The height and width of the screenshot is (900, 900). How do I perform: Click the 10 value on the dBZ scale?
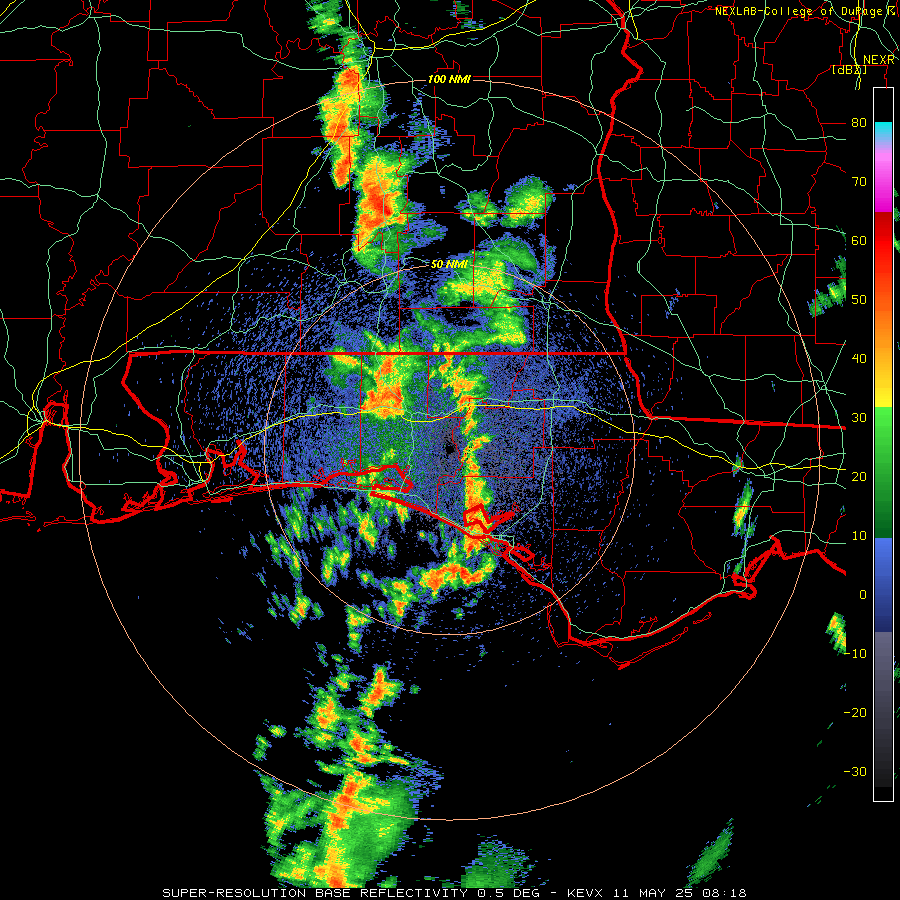pyautogui.click(x=859, y=536)
